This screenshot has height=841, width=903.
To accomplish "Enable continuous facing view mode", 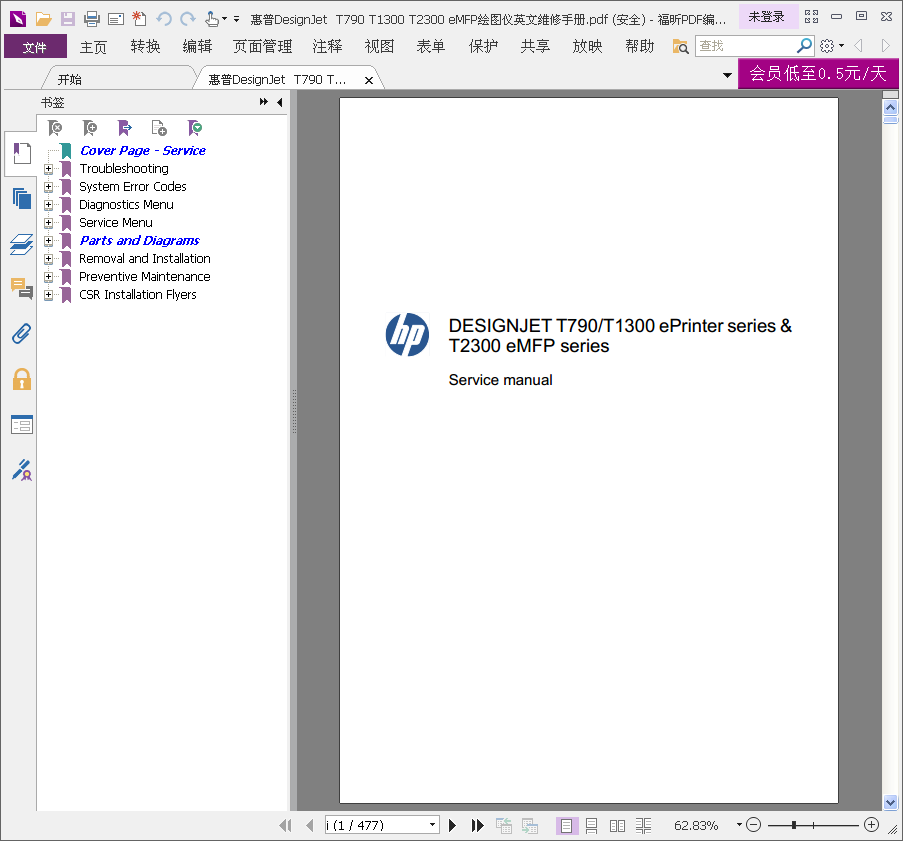I will pos(643,826).
